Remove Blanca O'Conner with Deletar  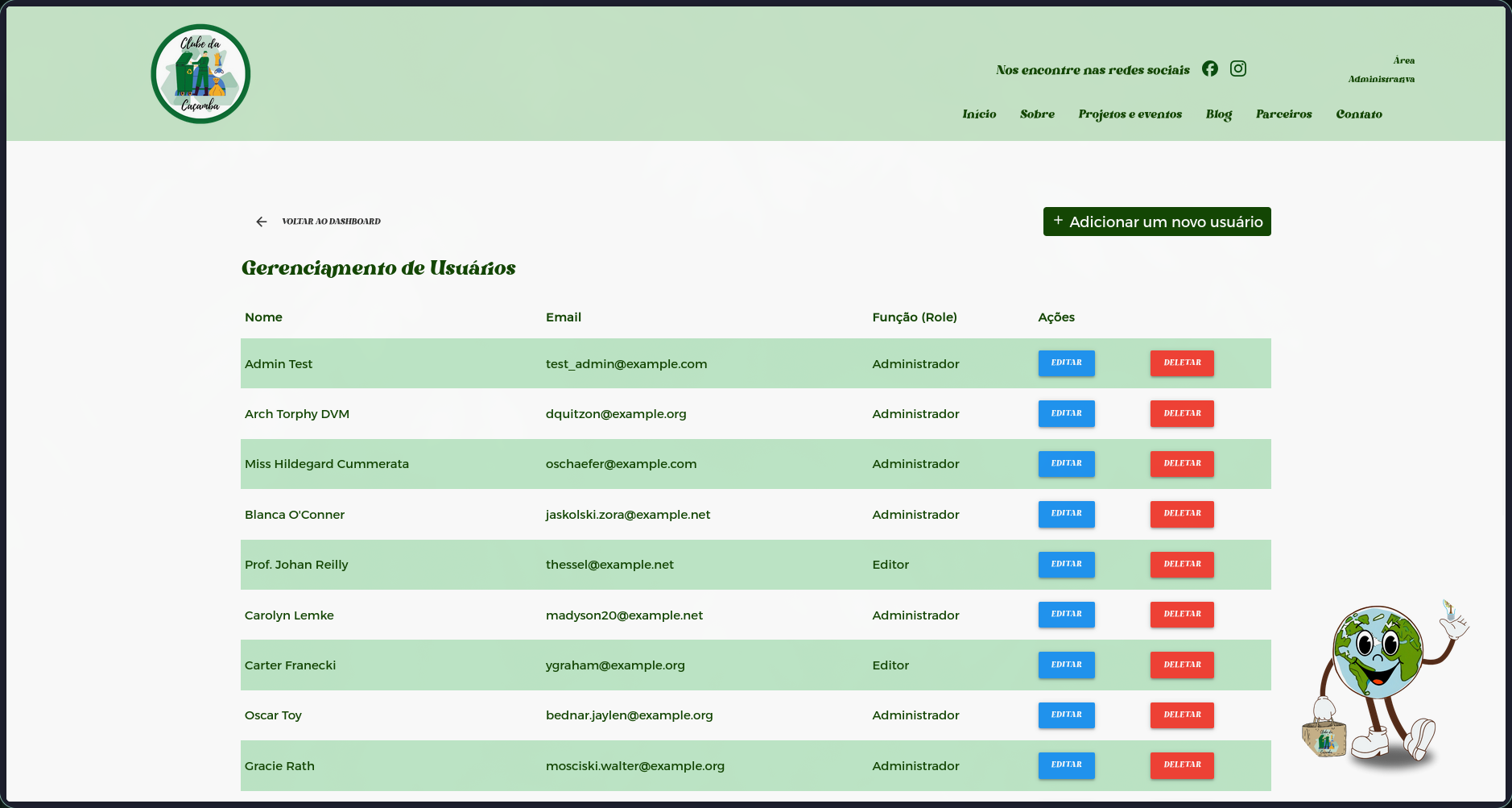tap(1181, 514)
